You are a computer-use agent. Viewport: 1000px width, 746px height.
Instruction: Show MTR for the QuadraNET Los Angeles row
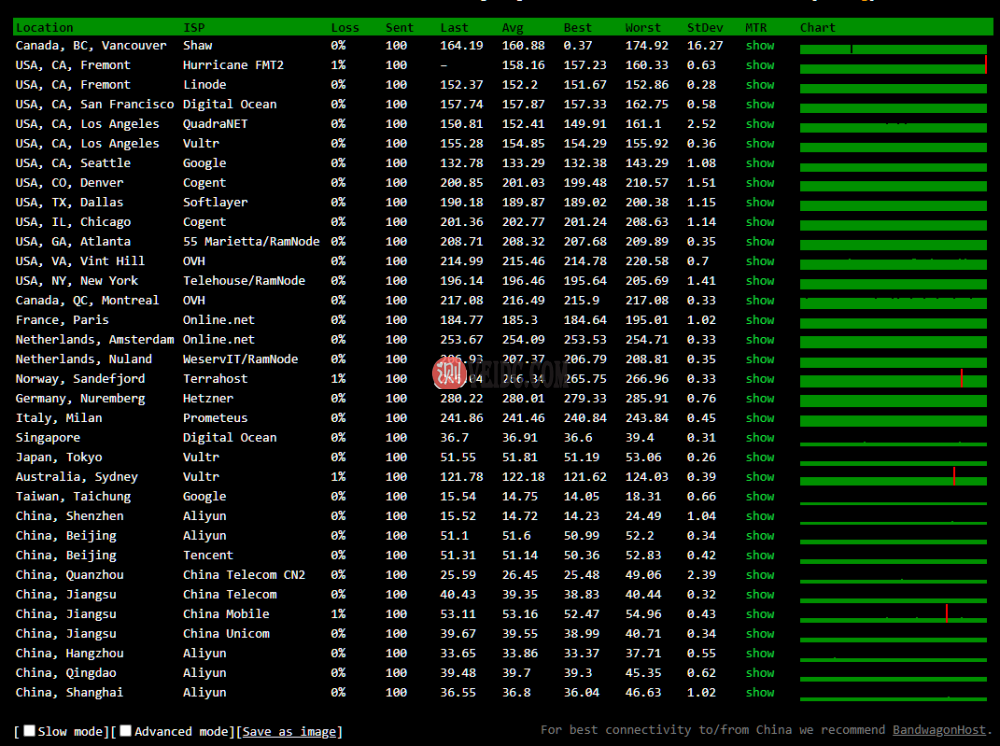click(x=760, y=124)
